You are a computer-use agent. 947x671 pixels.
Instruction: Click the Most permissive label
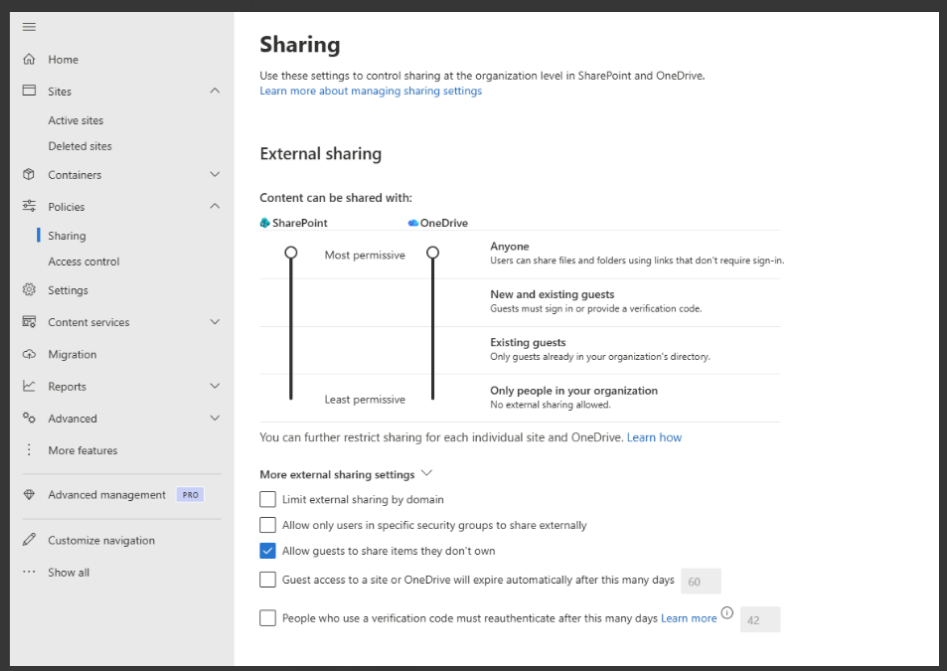[x=365, y=255]
